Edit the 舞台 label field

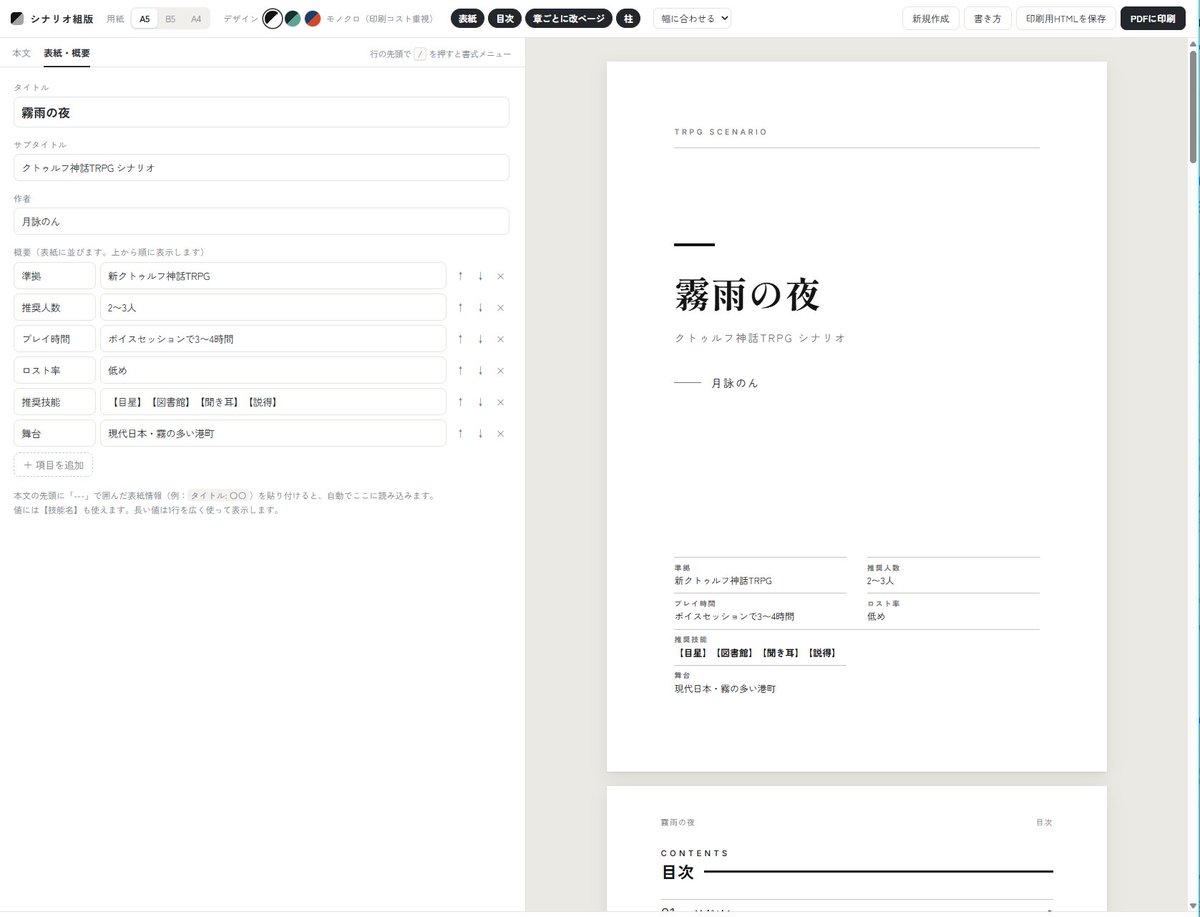pyautogui.click(x=54, y=433)
